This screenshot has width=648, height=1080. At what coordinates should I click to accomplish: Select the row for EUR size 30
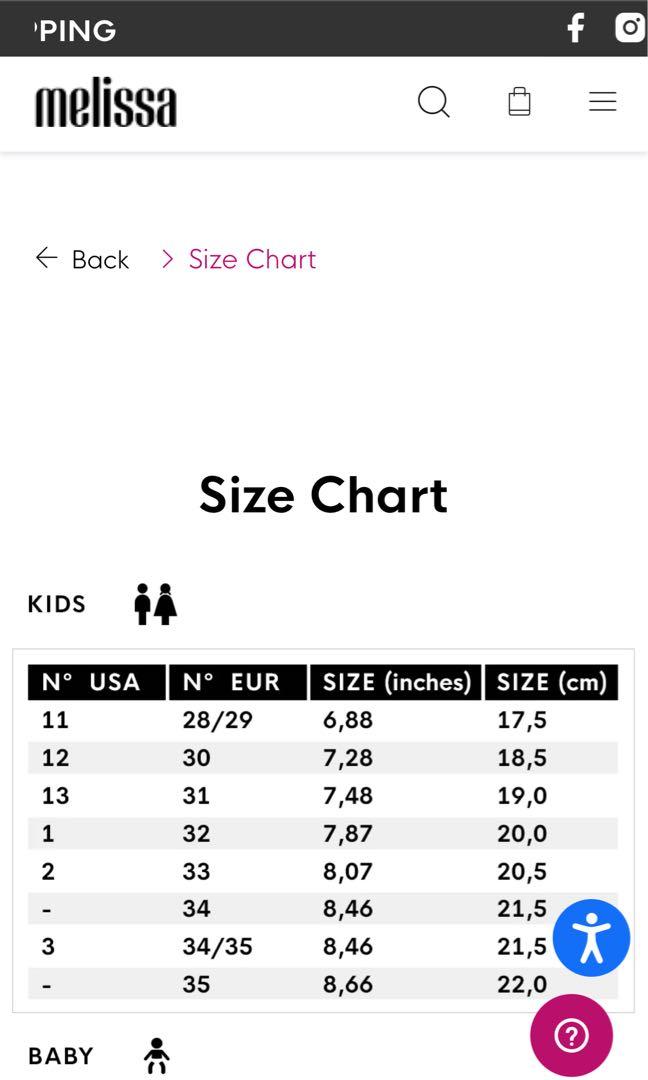point(324,757)
